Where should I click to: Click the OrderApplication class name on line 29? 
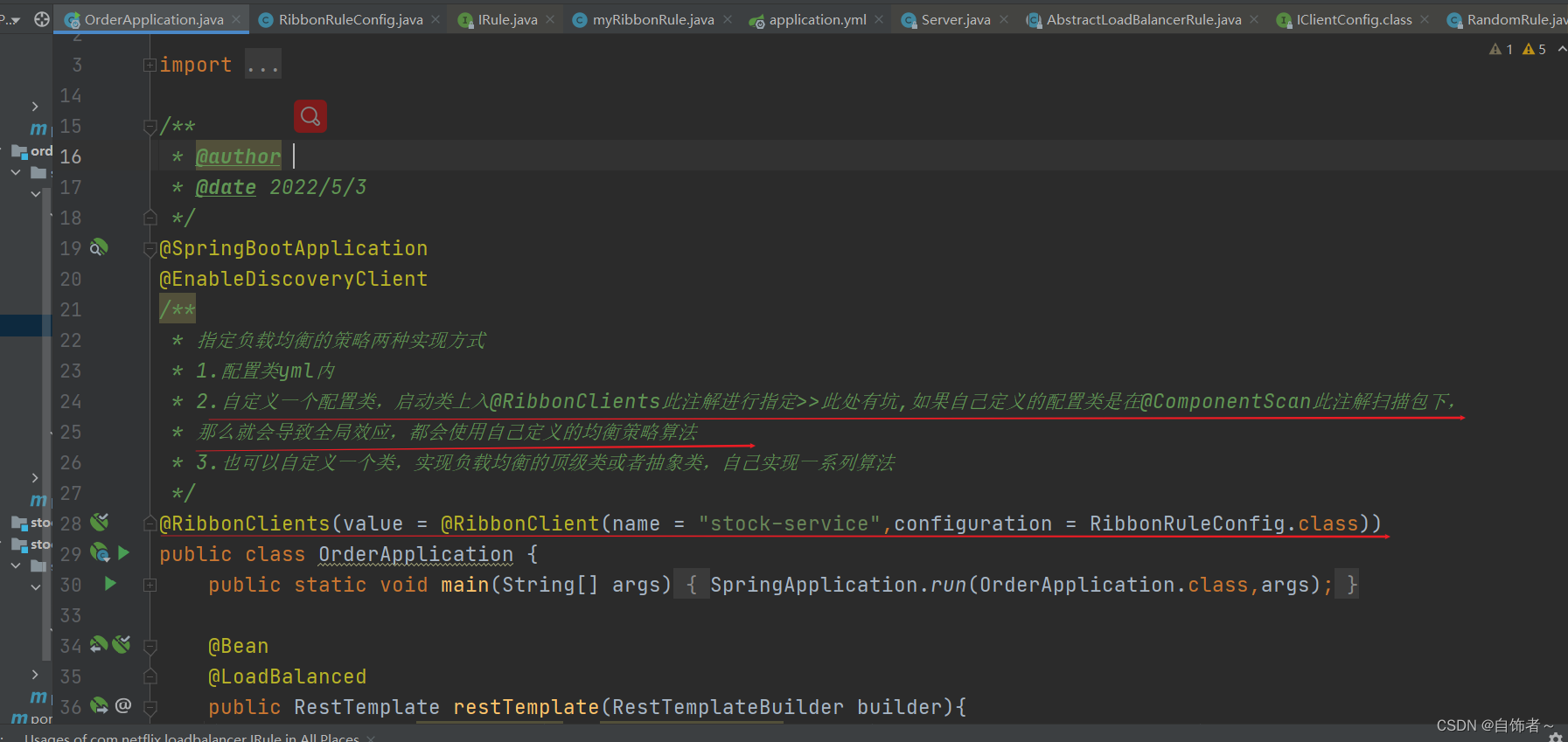tap(415, 554)
